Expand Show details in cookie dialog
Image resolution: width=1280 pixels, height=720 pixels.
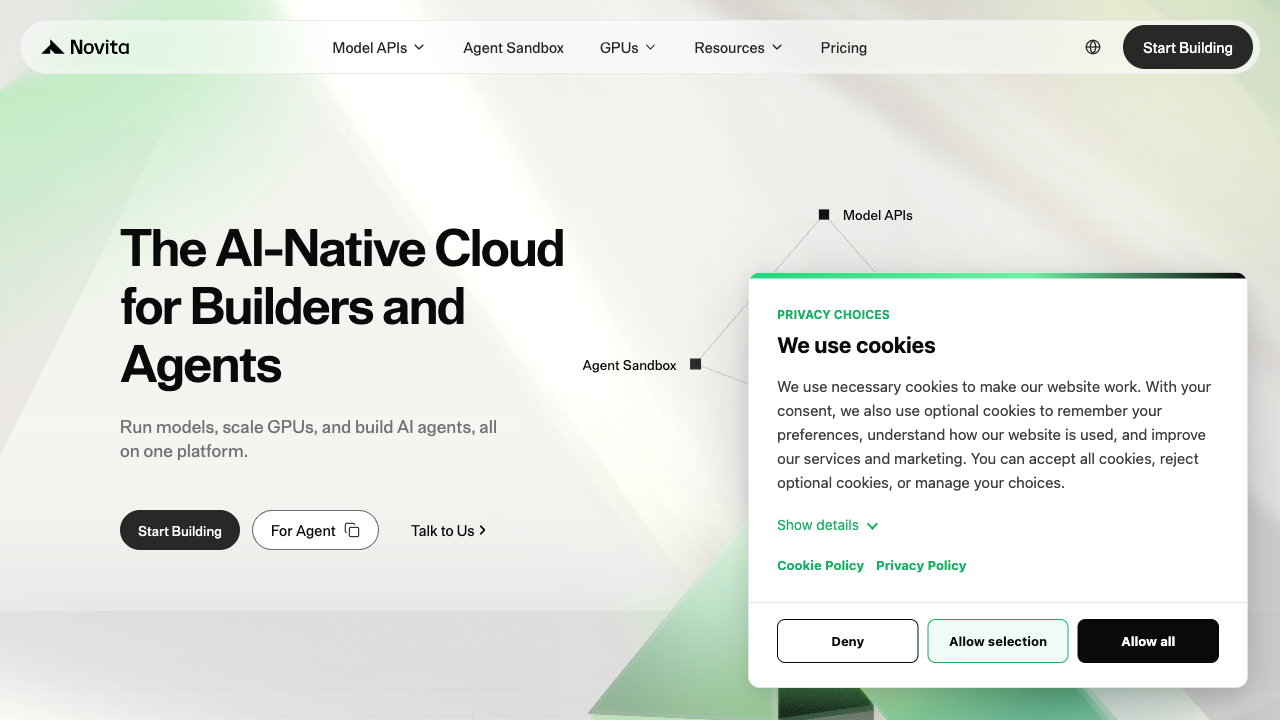(828, 525)
